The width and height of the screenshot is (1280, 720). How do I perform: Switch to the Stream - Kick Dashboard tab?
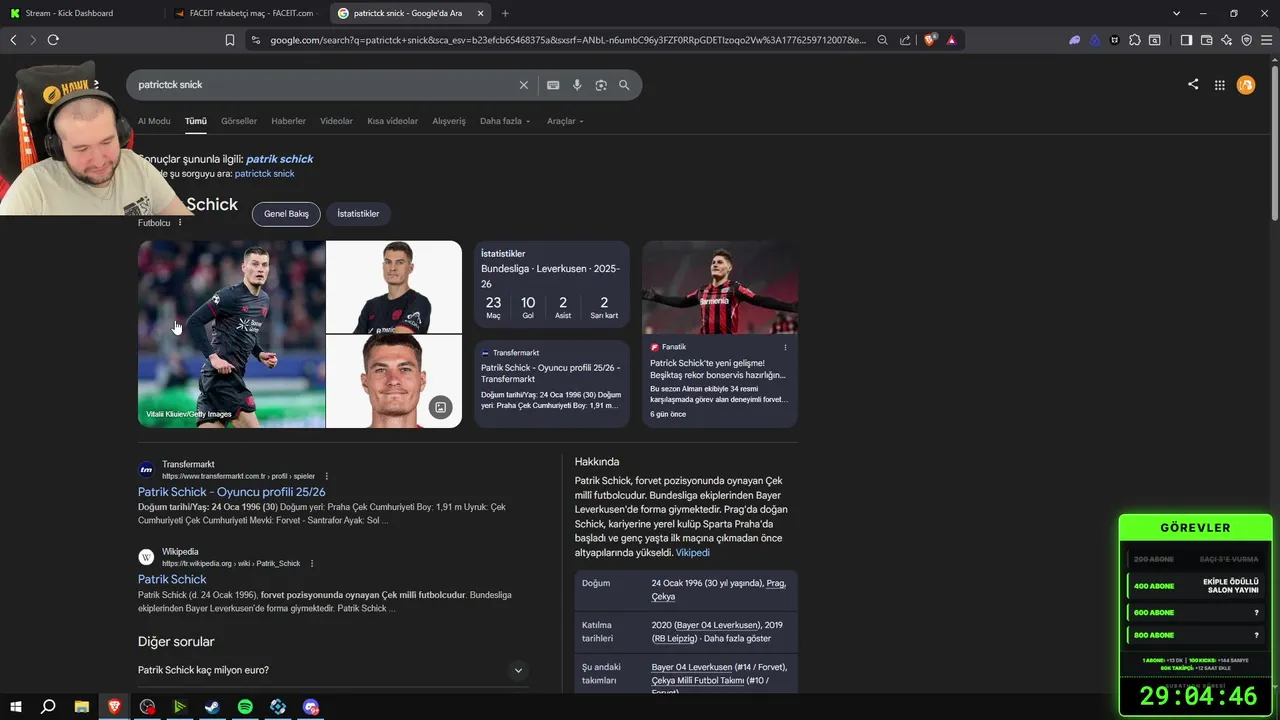pos(80,13)
